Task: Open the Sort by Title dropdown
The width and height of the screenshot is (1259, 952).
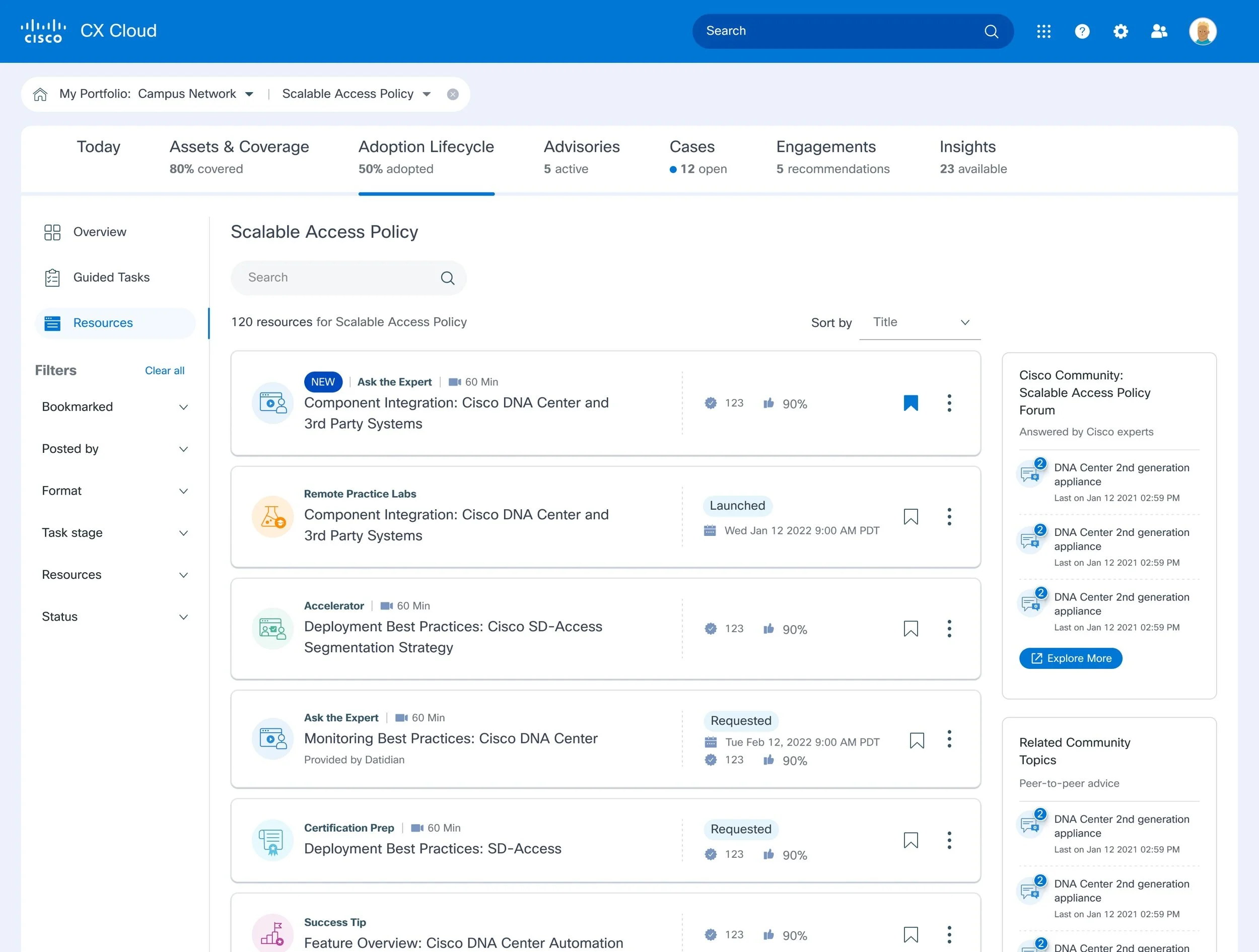Action: coord(920,322)
